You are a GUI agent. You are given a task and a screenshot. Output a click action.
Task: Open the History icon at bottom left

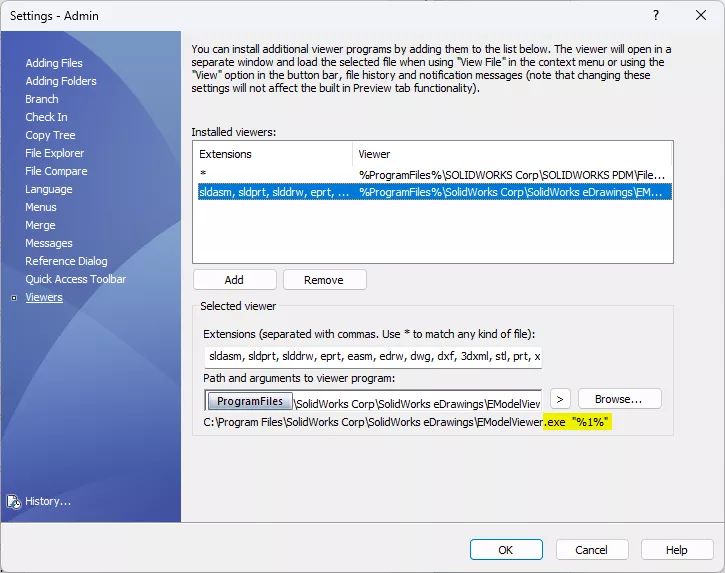pos(14,502)
